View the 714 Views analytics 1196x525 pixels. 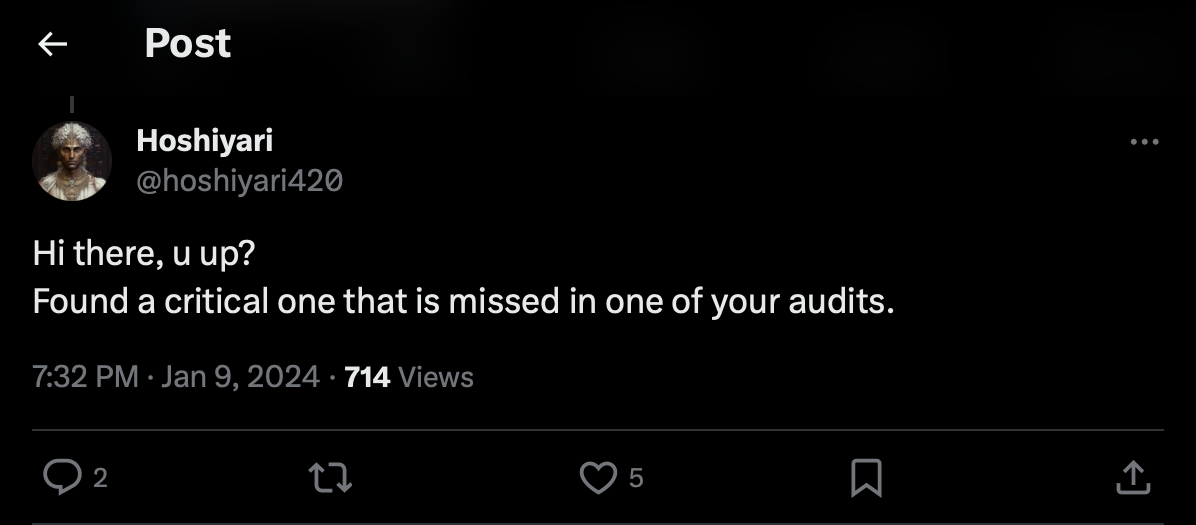coord(408,377)
